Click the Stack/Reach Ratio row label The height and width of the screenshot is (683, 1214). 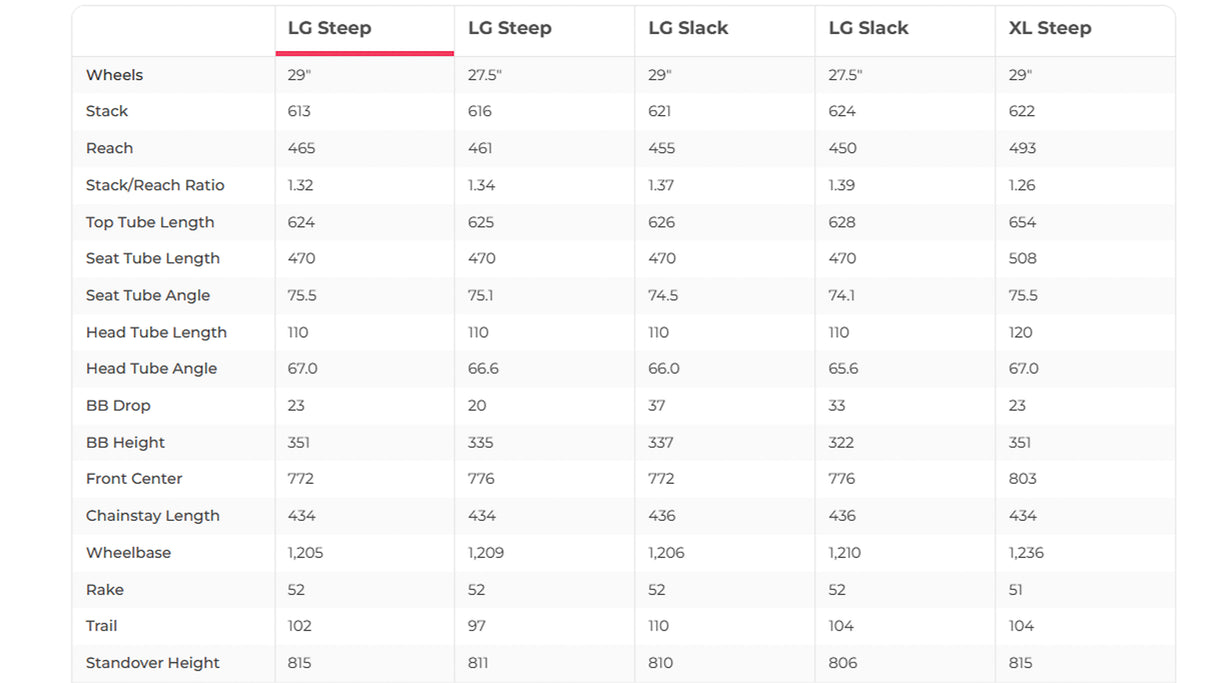155,185
